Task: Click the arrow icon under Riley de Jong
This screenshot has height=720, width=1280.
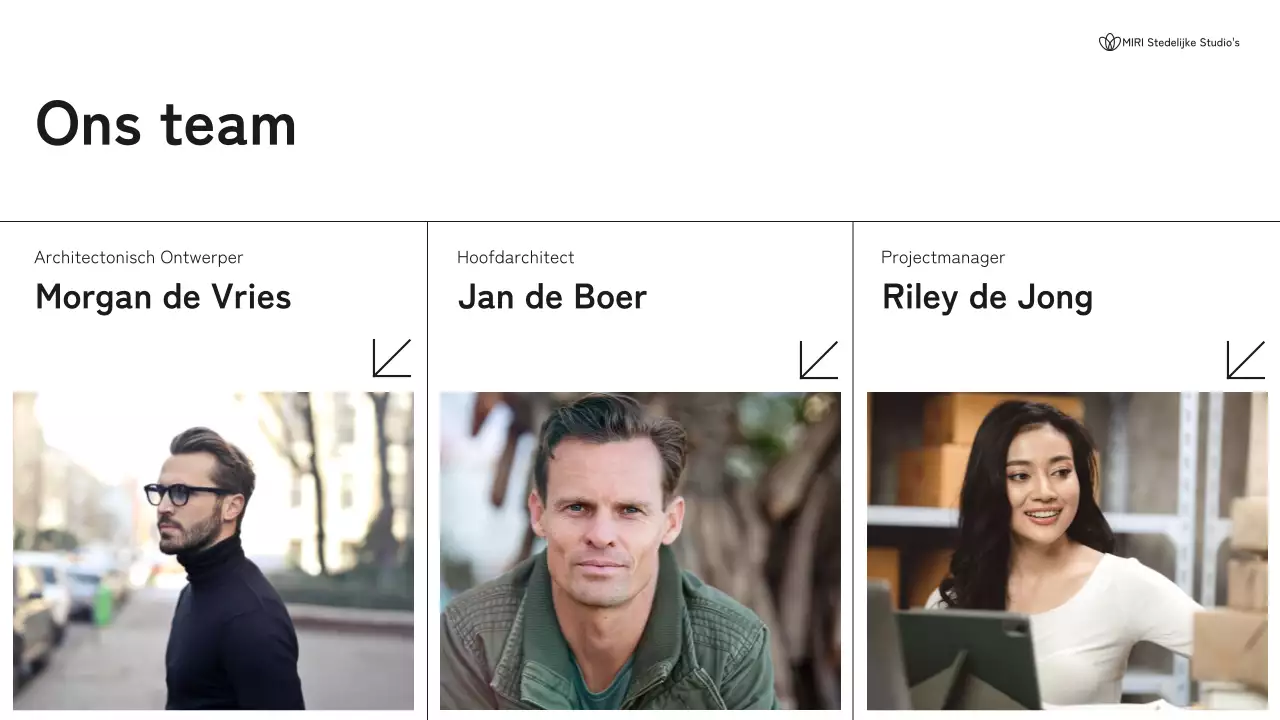Action: pos(1246,360)
